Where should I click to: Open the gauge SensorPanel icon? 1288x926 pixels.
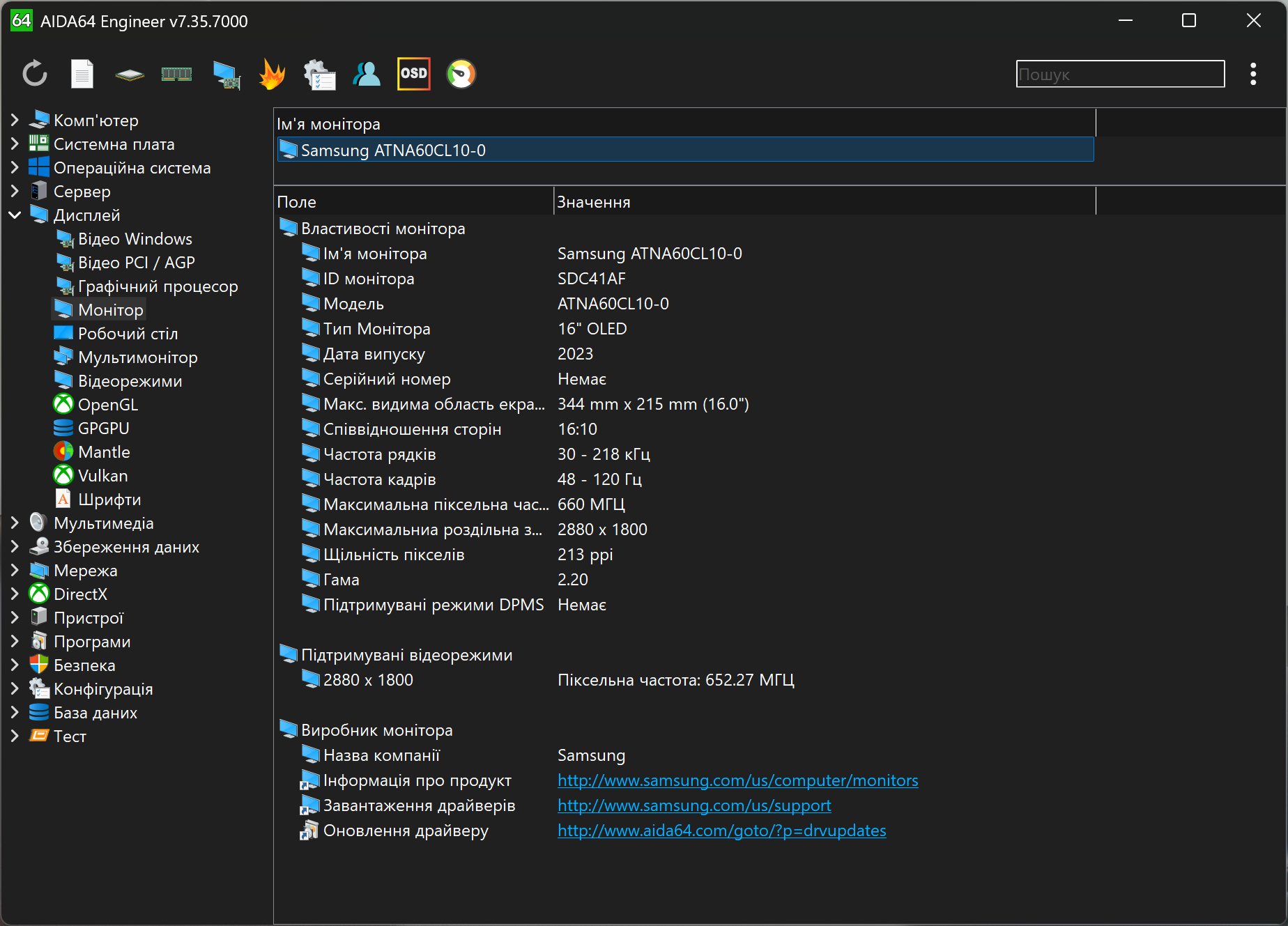click(x=461, y=74)
